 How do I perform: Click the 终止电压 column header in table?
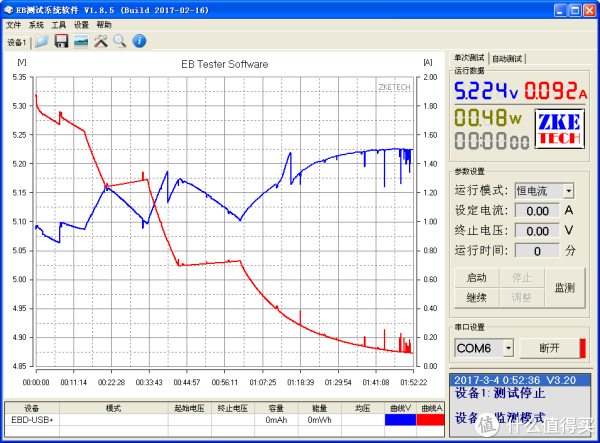(x=233, y=408)
